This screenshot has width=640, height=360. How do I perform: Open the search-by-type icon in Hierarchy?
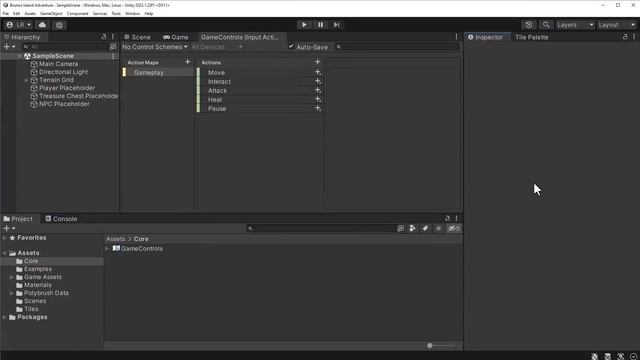pyautogui.click(x=113, y=47)
